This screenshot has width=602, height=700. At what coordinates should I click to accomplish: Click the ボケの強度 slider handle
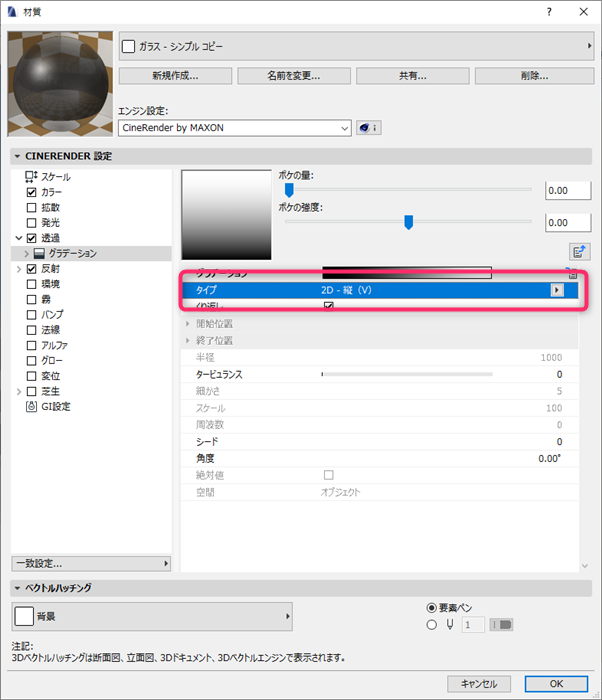(408, 222)
